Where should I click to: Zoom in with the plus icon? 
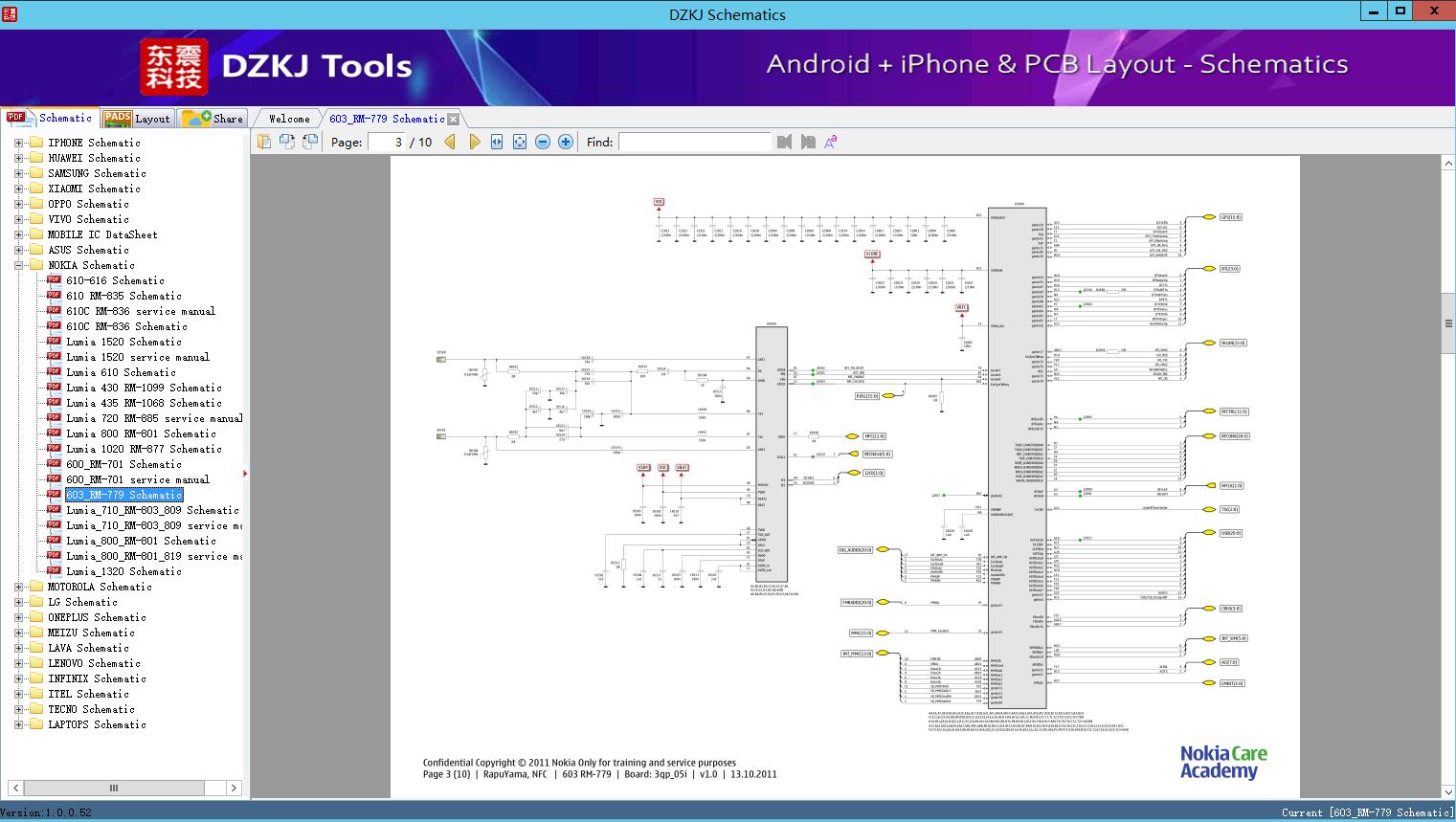click(566, 142)
